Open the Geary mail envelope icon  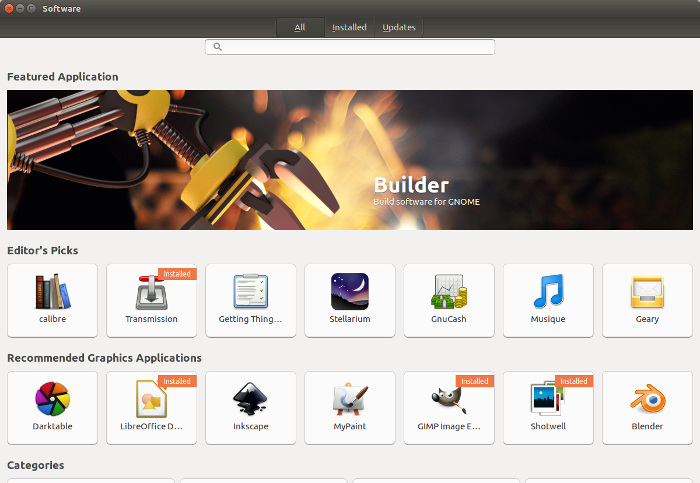(647, 292)
